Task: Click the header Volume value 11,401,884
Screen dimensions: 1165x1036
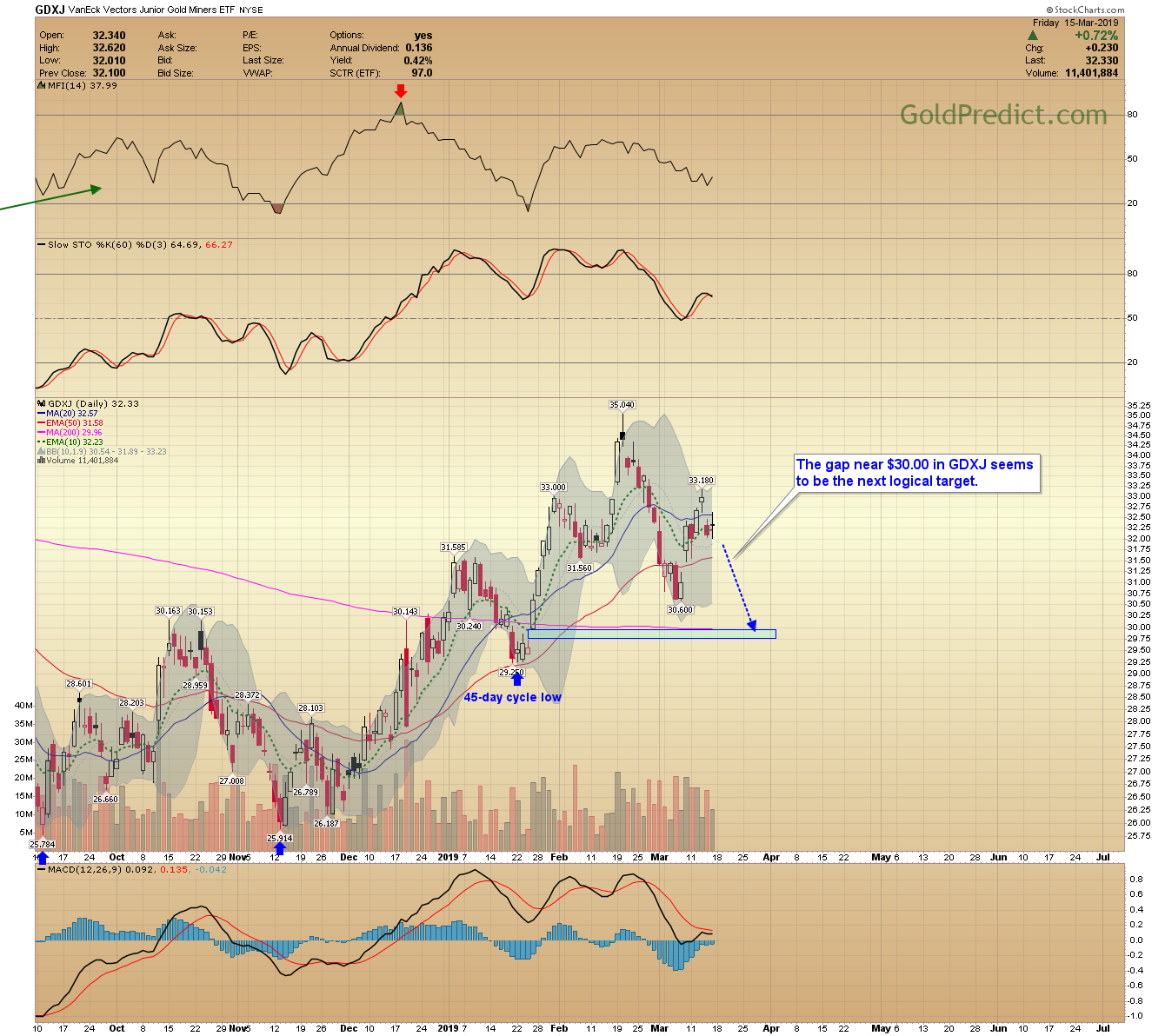Action: 1091,73
